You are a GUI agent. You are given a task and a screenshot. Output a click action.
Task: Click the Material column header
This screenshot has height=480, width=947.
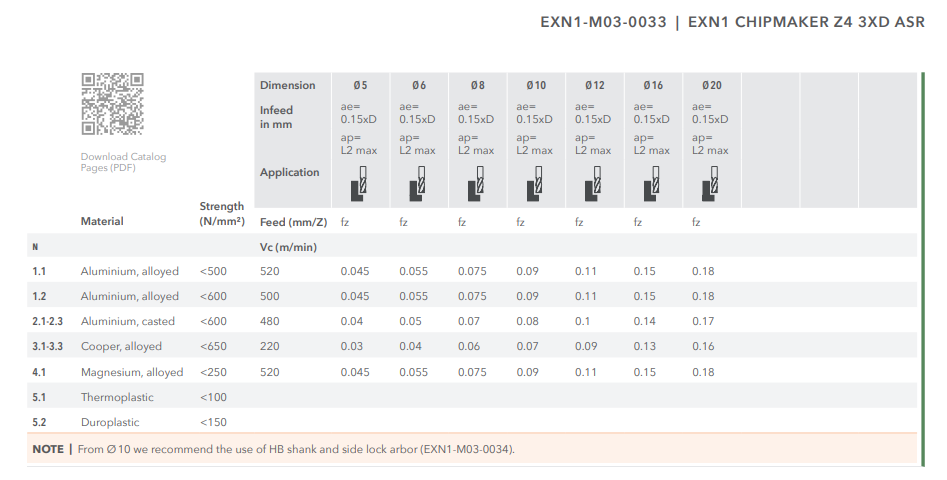(x=102, y=221)
